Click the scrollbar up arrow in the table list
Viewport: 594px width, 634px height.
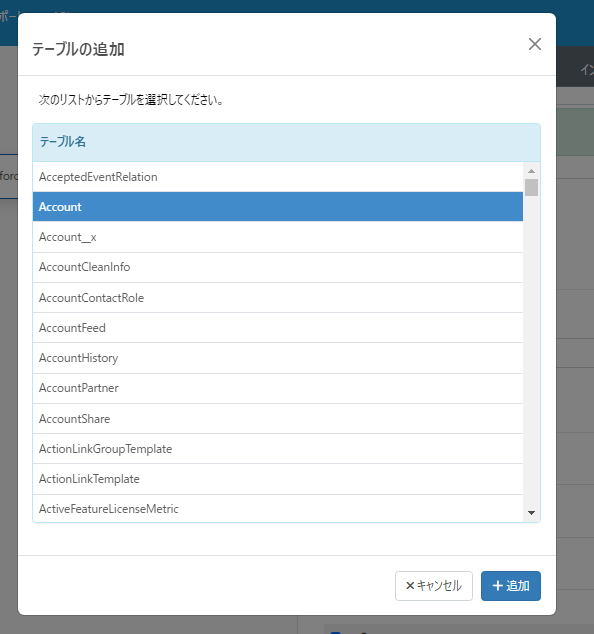click(531, 171)
